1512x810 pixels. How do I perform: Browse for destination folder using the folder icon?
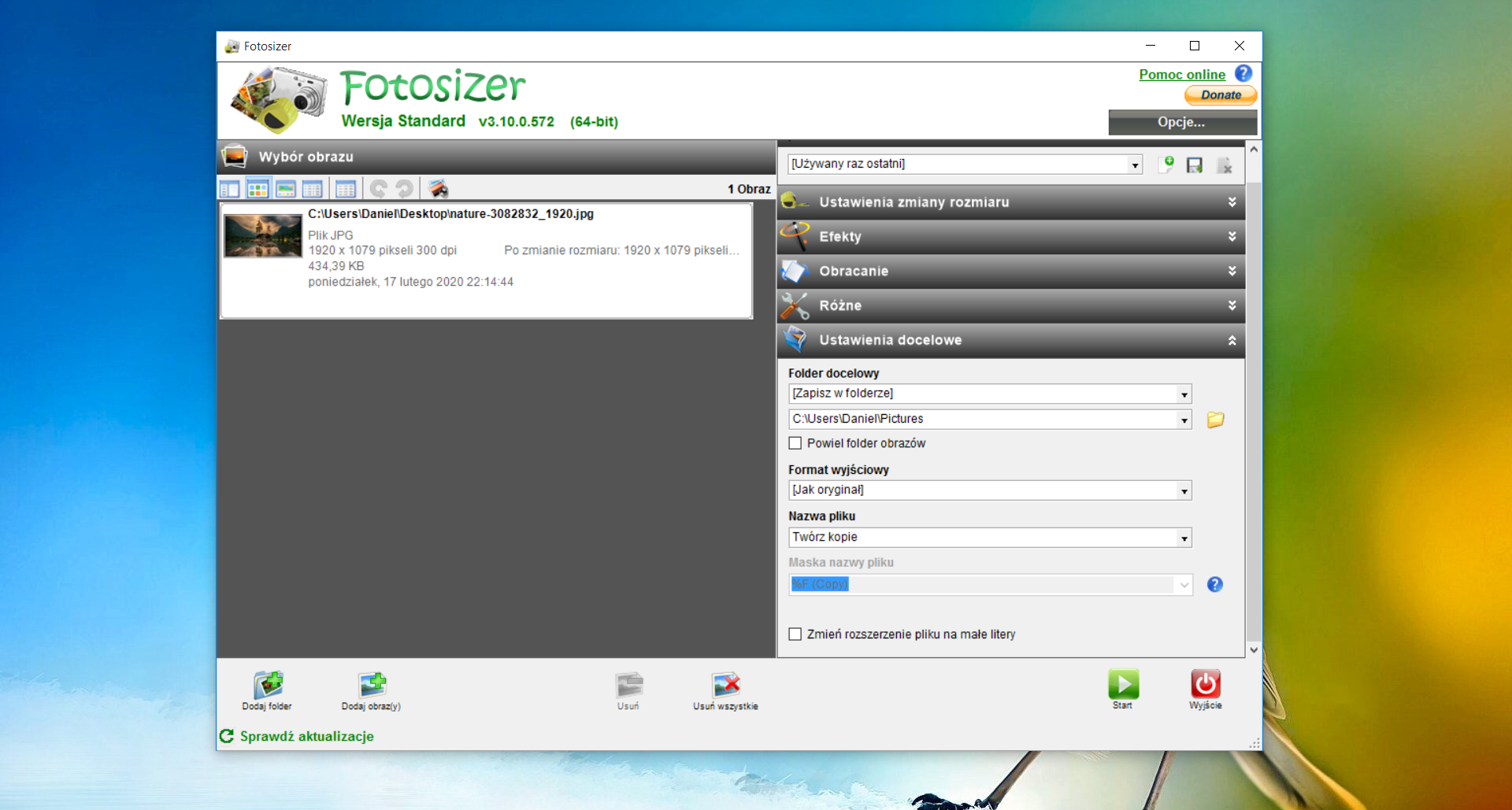point(1215,420)
